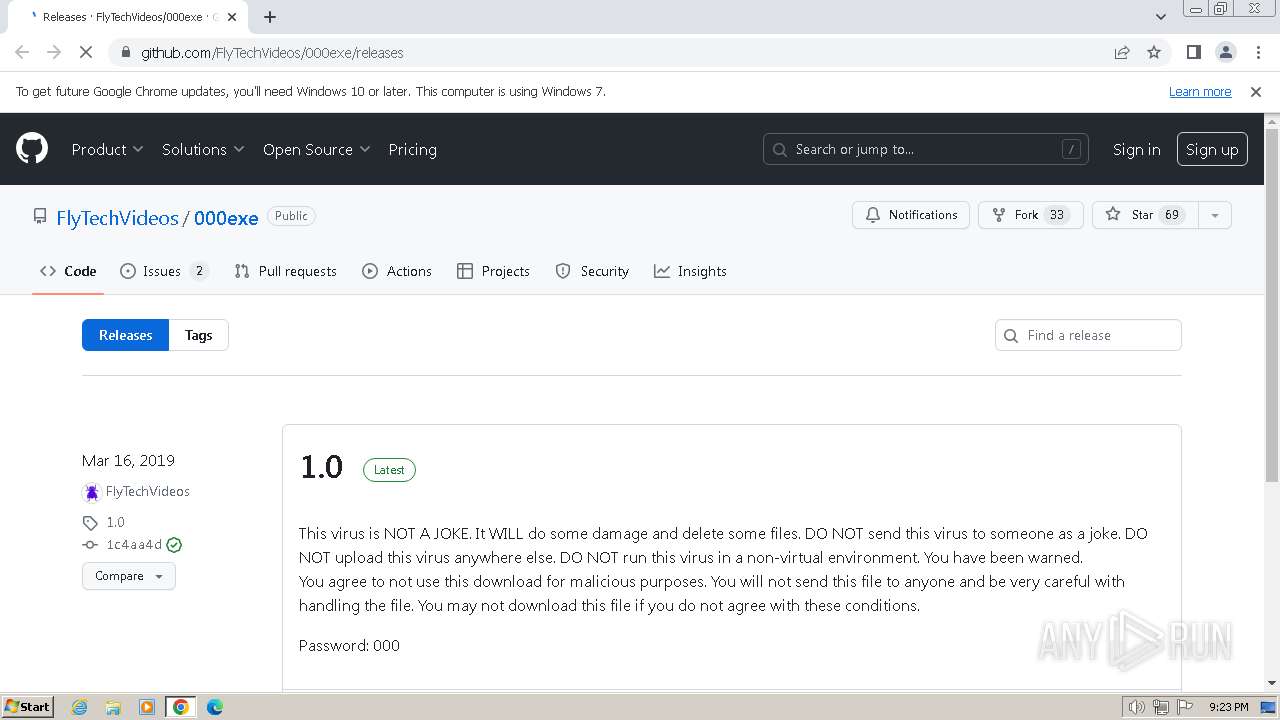1280x720 pixels.
Task: Click the Learn more link
Action: click(x=1200, y=92)
